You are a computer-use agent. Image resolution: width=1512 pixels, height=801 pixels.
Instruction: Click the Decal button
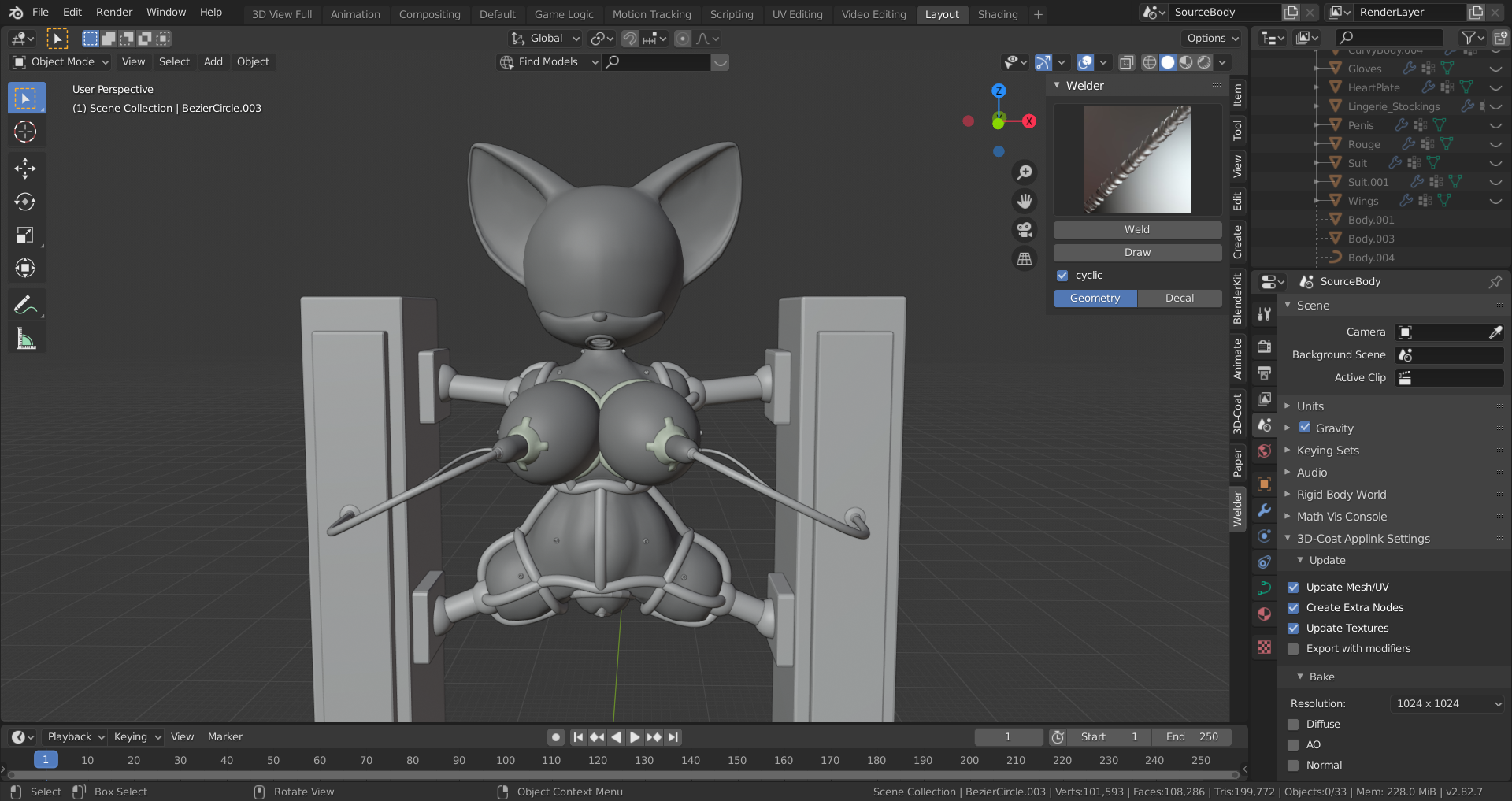(1179, 298)
